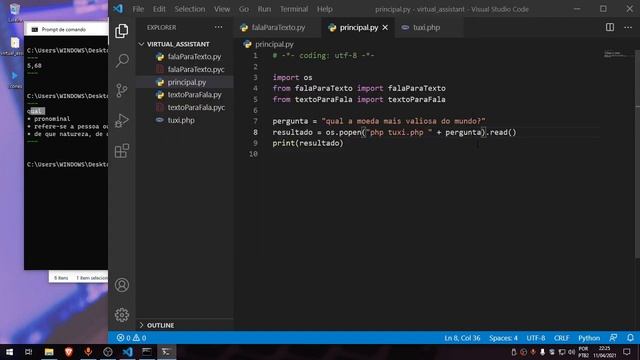Screen dimensions: 640x360
Task: Open textoParaFala.py in the explorer tree
Action: click(x=194, y=95)
